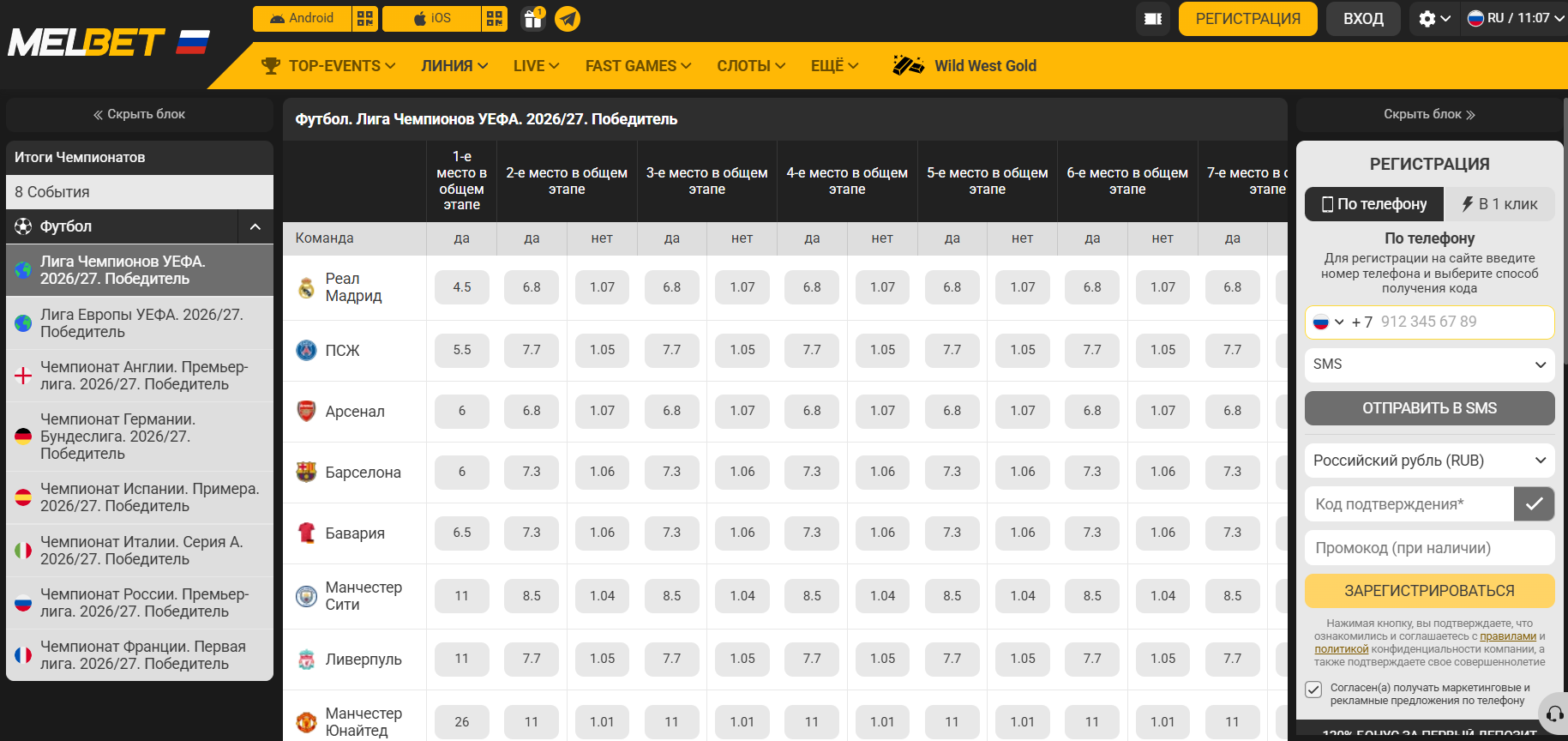
Task: Open the правилами link
Action: (1507, 636)
